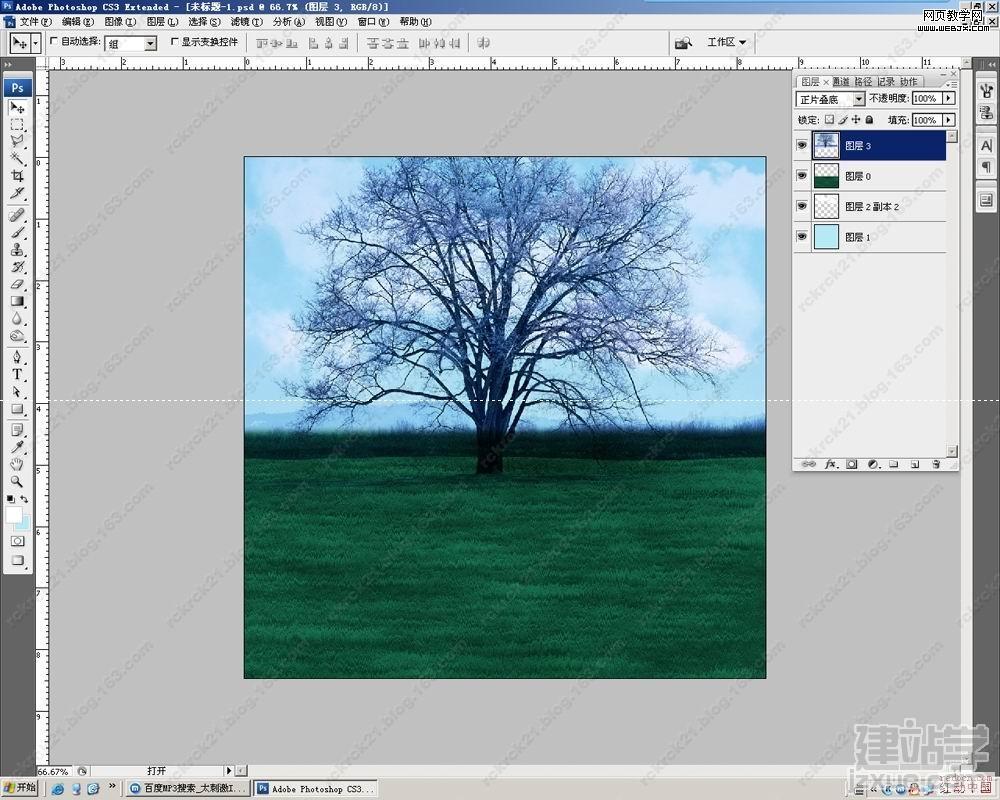Select the Notes tool
The width and height of the screenshot is (1000, 800).
(17, 430)
